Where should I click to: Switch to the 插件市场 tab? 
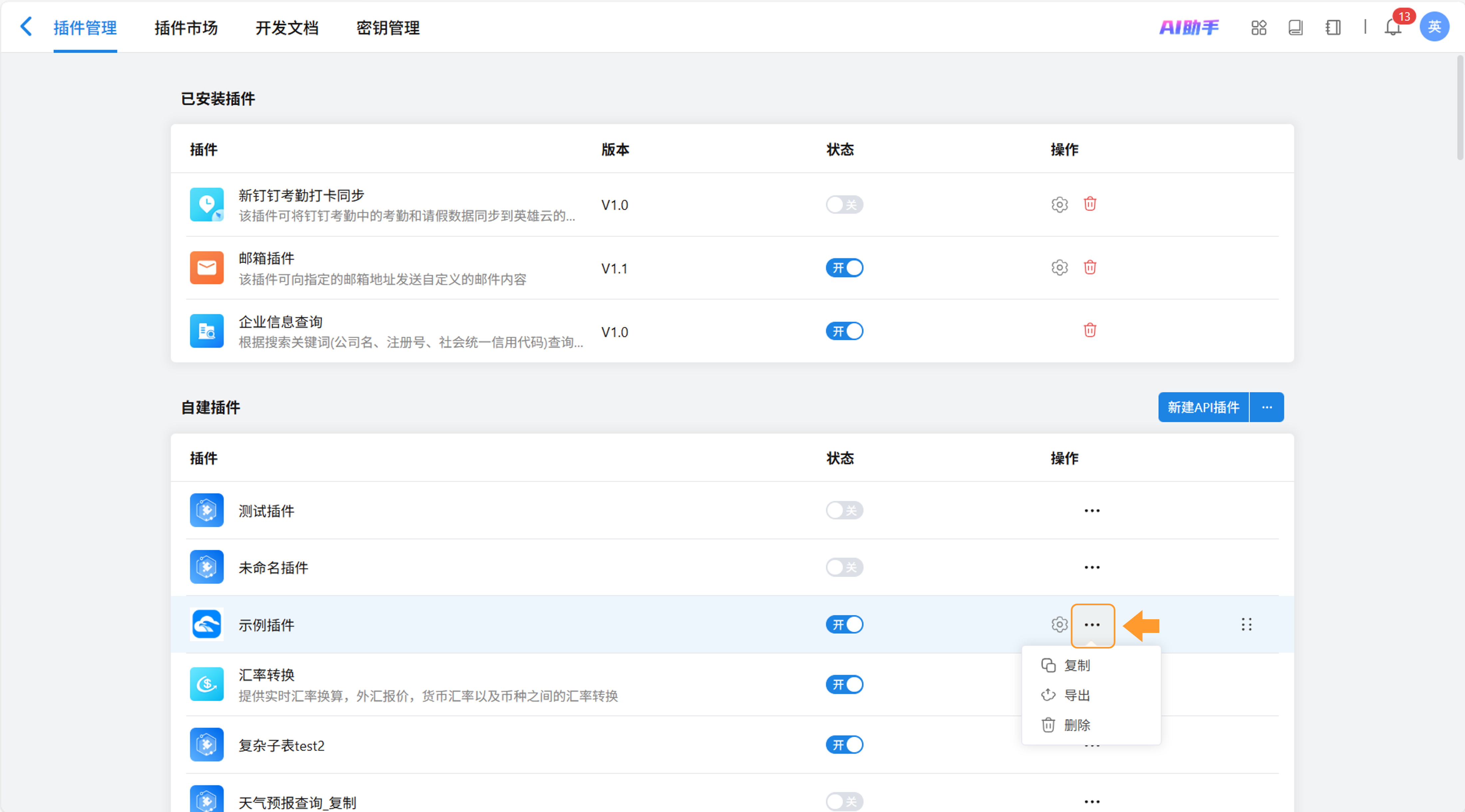186,27
